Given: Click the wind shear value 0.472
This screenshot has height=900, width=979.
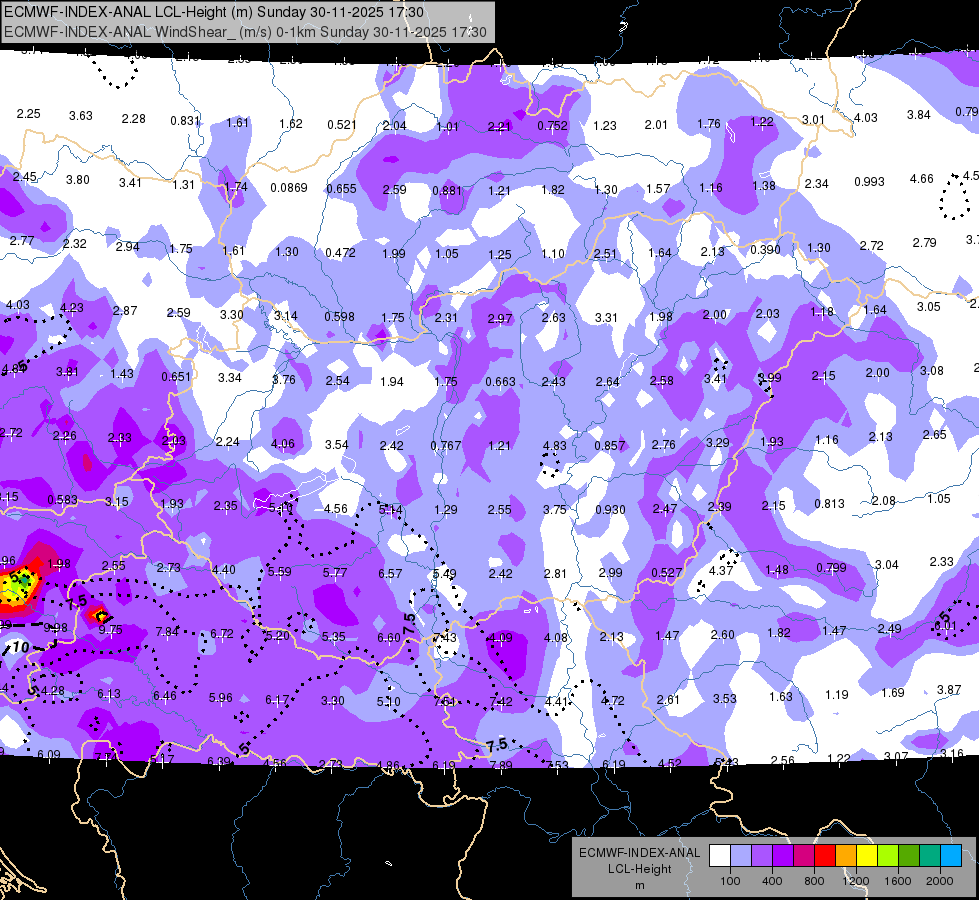Looking at the screenshot, I should (340, 253).
